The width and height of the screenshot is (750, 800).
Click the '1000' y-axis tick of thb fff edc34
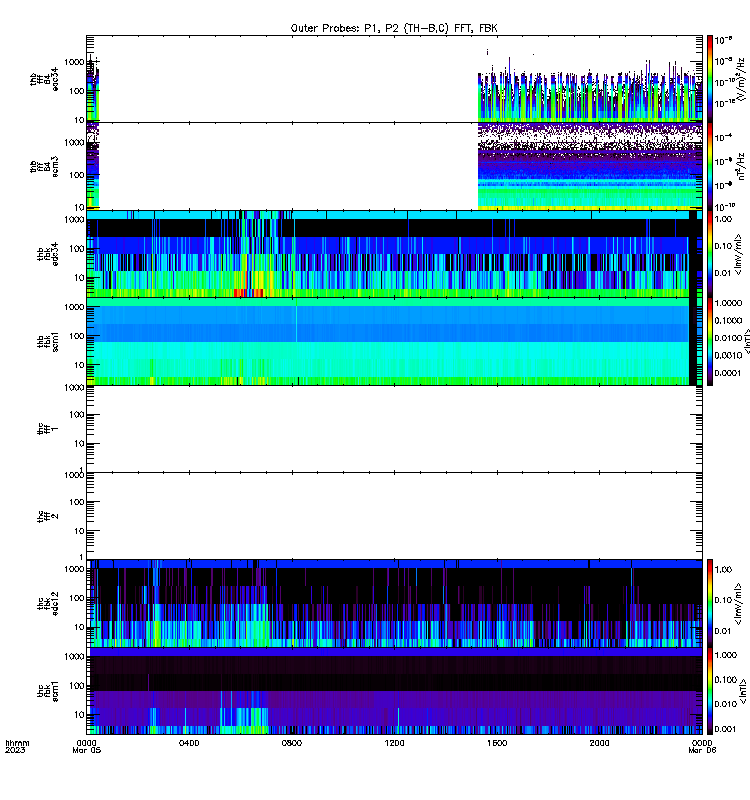pos(74,62)
